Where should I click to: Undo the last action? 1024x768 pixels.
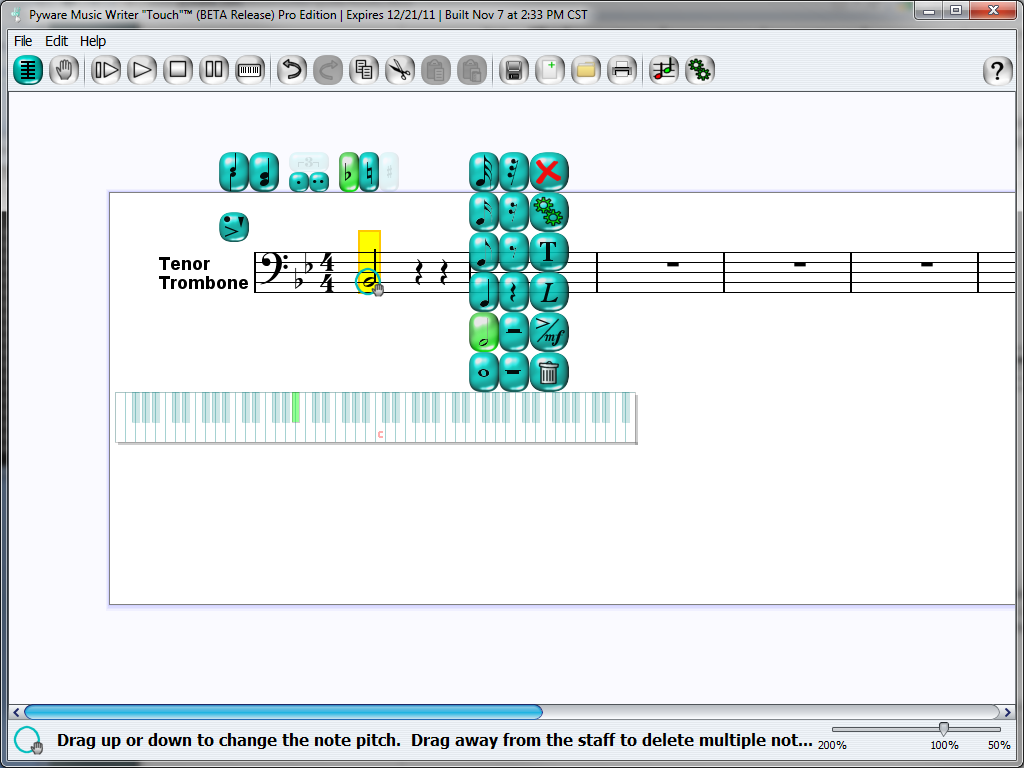click(x=291, y=70)
